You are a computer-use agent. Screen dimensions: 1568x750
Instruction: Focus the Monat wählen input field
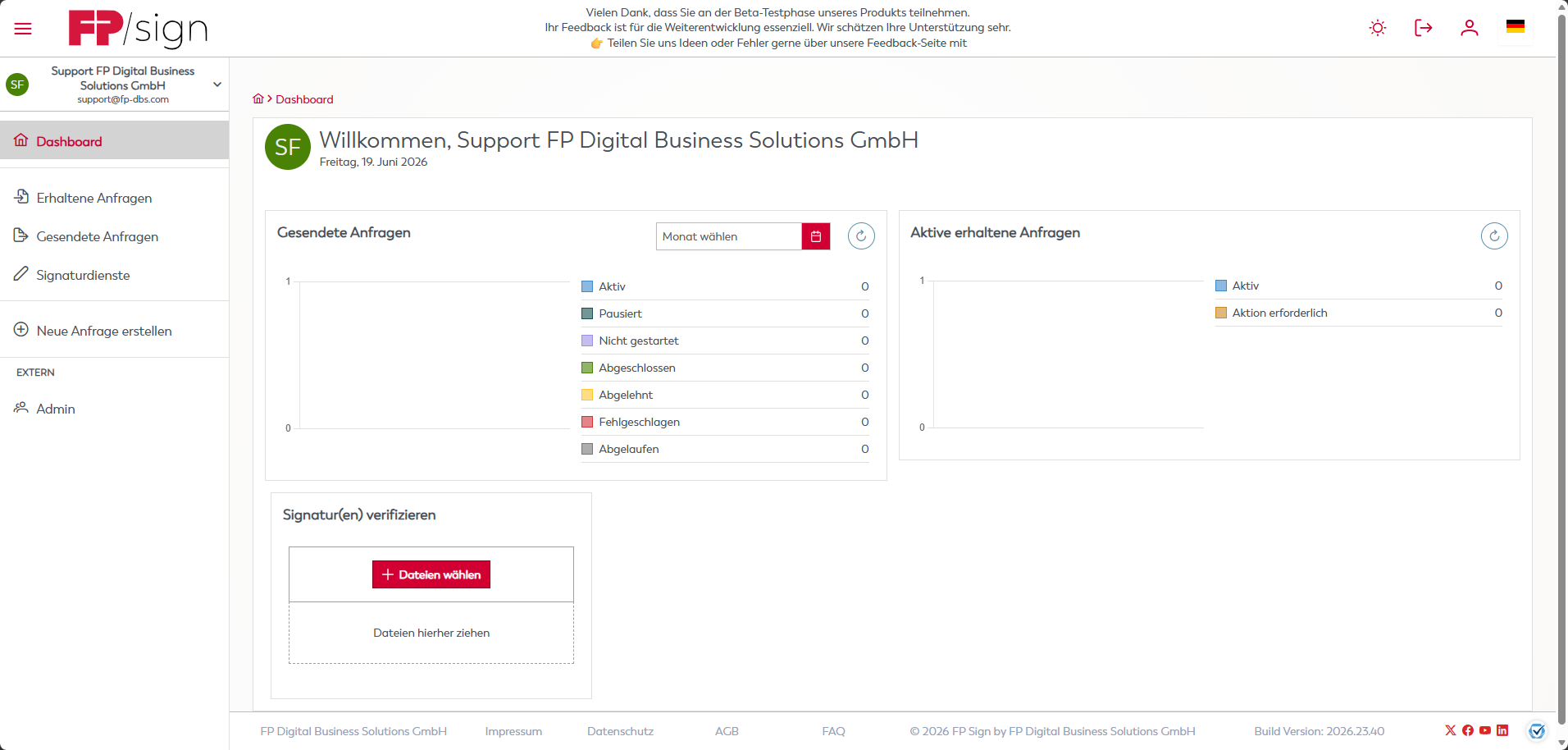(729, 236)
